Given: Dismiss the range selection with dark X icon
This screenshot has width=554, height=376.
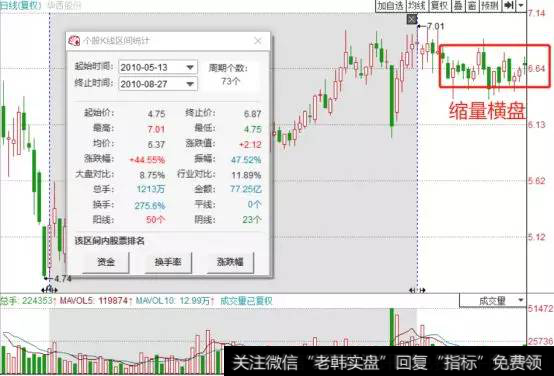Looking at the screenshot, I should coord(412,19).
